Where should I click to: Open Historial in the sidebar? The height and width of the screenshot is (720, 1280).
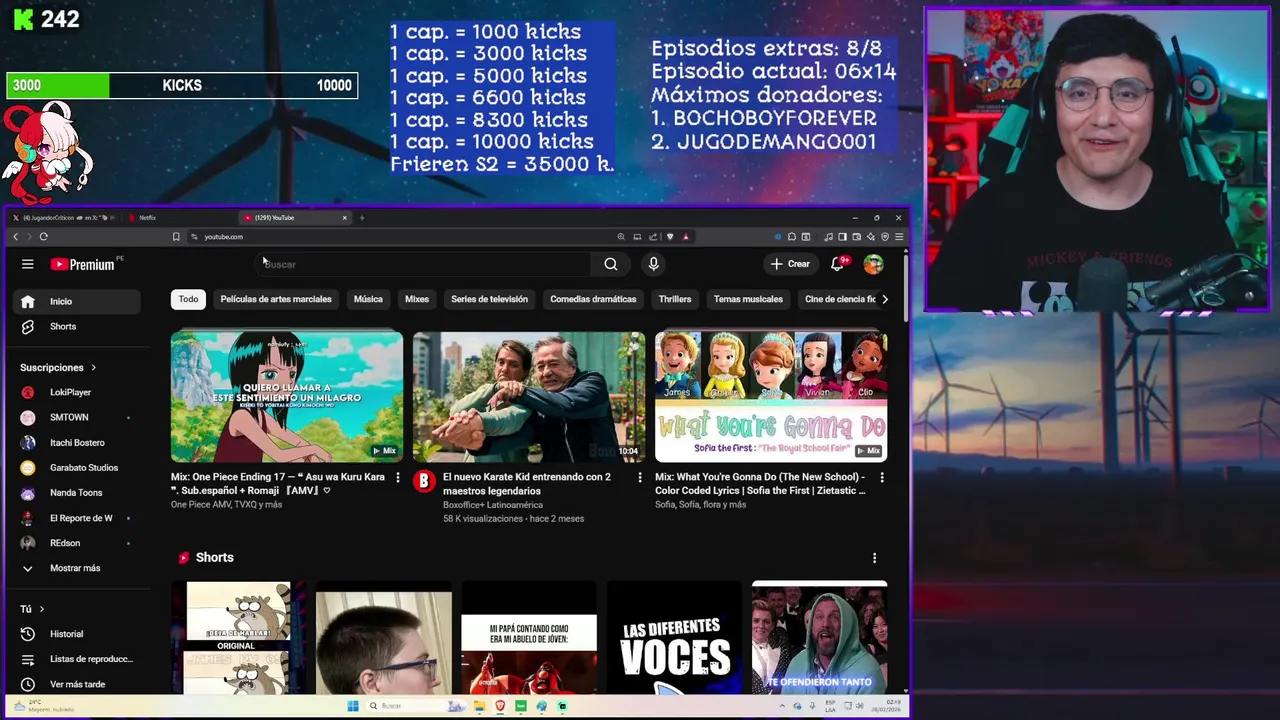[x=77, y=634]
